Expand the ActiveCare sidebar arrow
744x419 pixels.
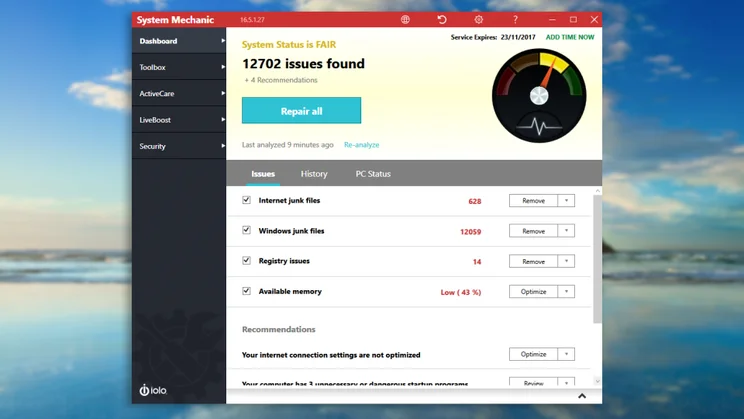point(223,93)
